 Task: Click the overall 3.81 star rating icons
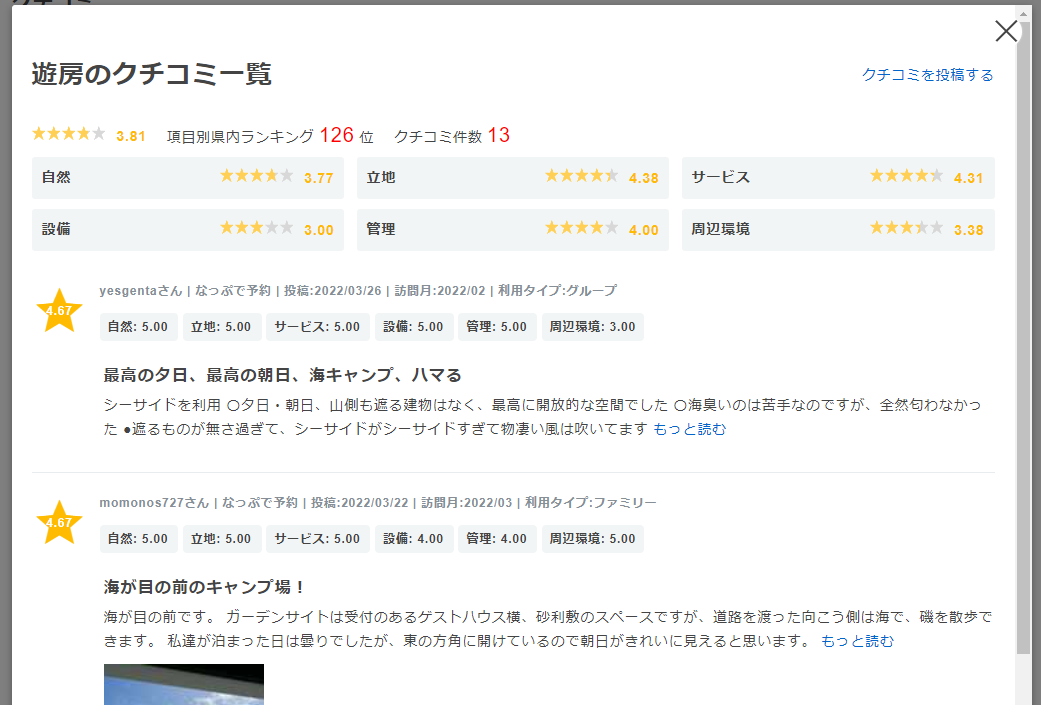pos(69,134)
